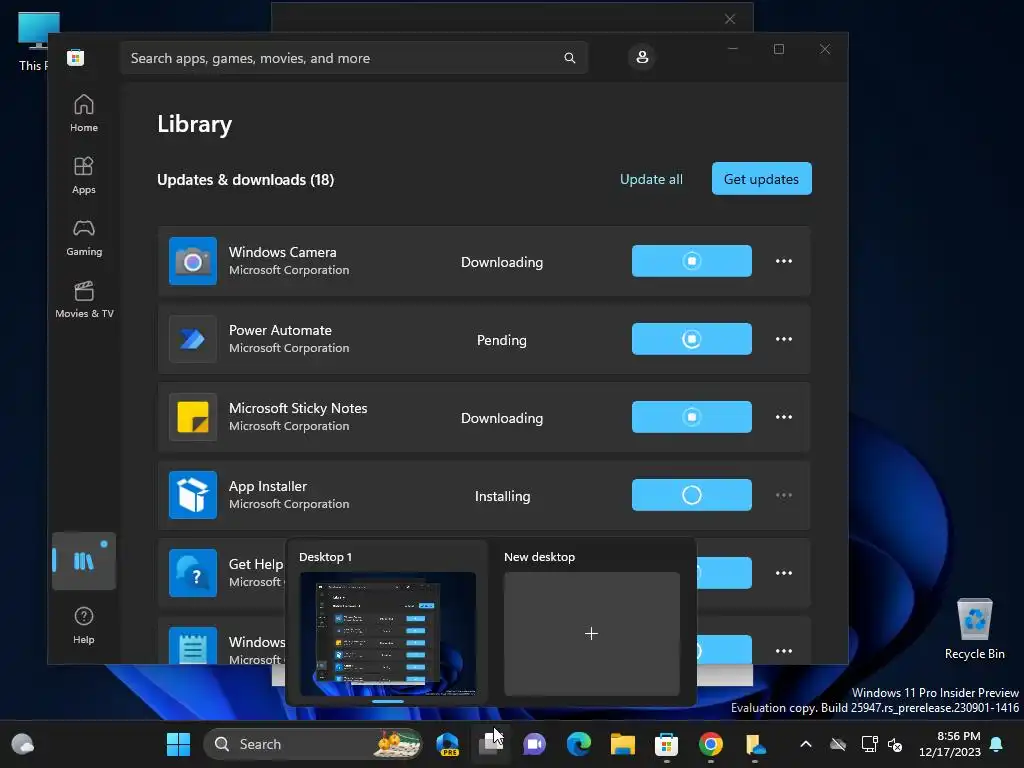Click the Get Help app icon

(193, 573)
